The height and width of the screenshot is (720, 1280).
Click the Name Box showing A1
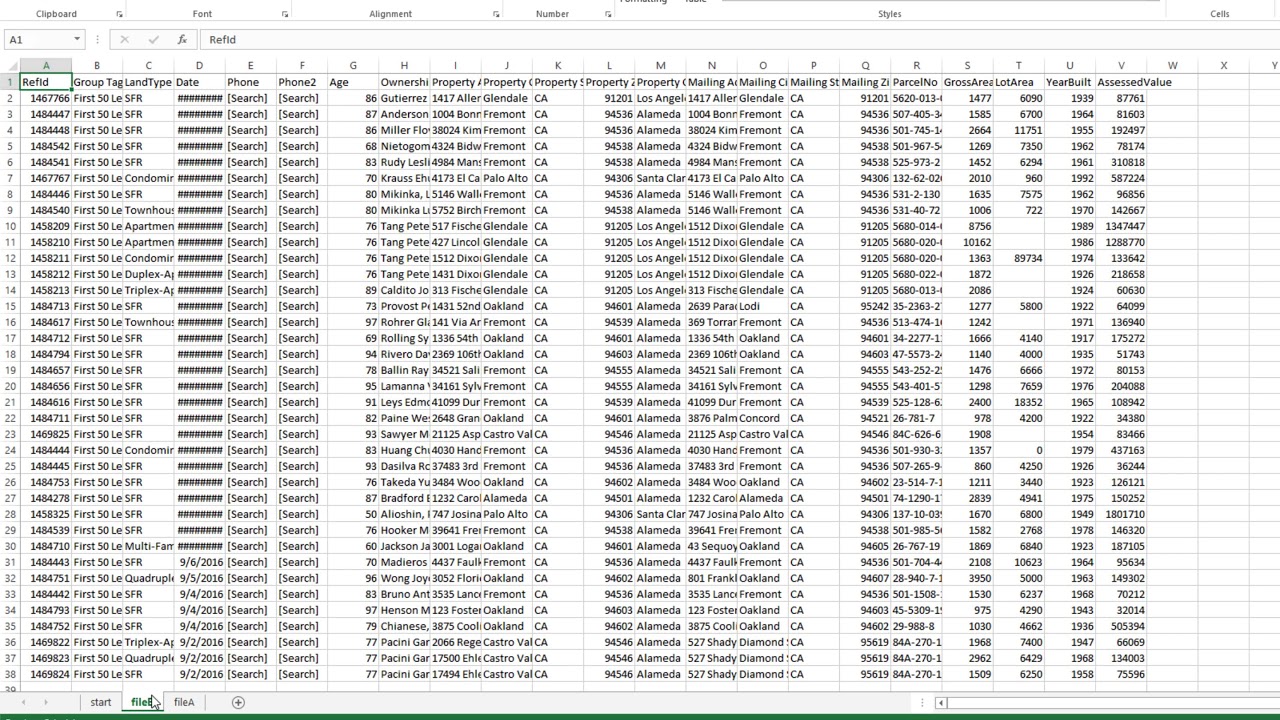coord(38,39)
